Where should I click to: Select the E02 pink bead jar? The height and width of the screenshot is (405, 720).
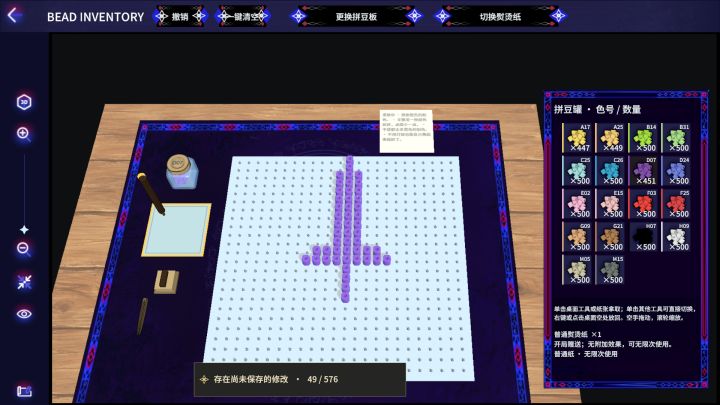577,204
